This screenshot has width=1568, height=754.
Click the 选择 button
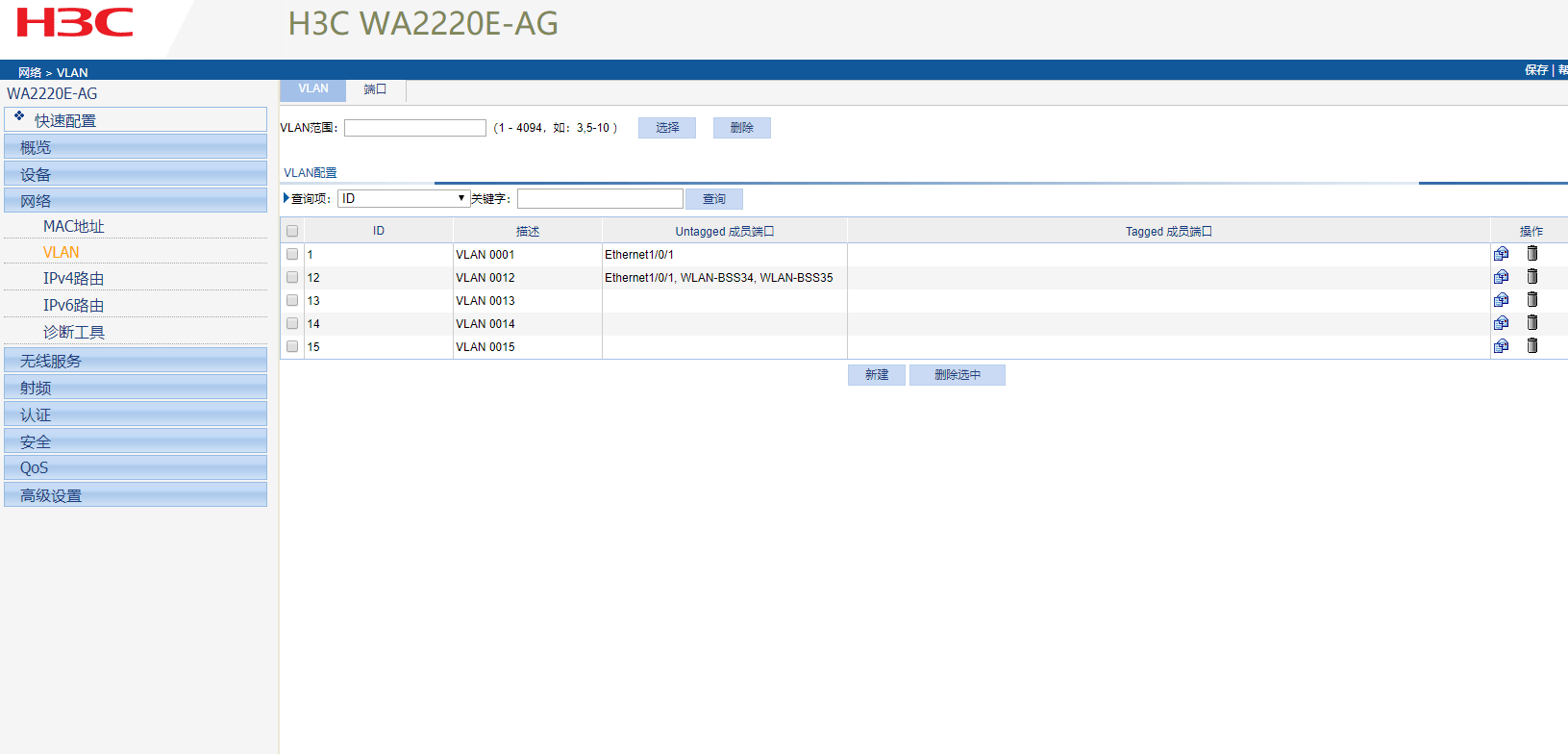[x=667, y=128]
